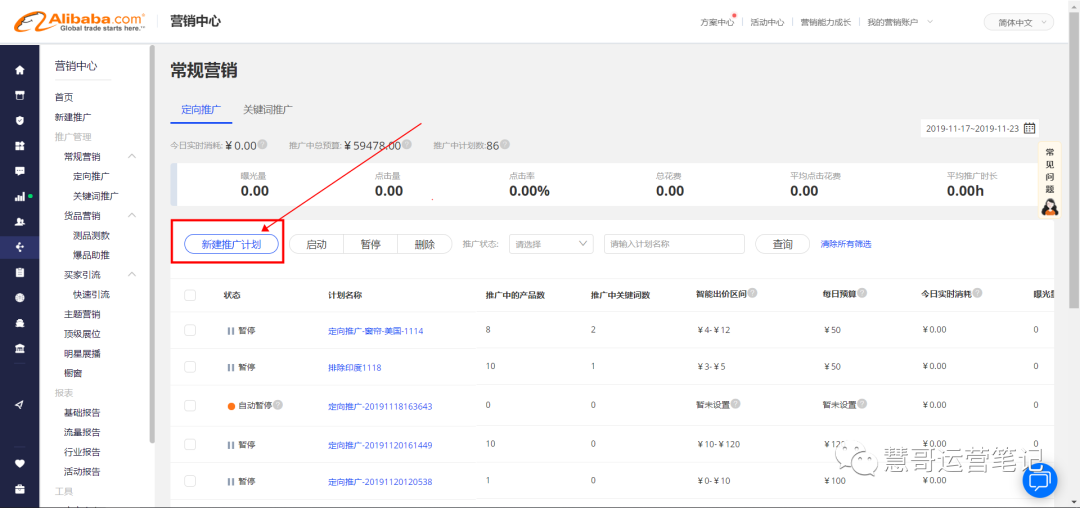Click the heart icon in dark sidebar
Screen dimensions: 1080x508
(x=19, y=463)
